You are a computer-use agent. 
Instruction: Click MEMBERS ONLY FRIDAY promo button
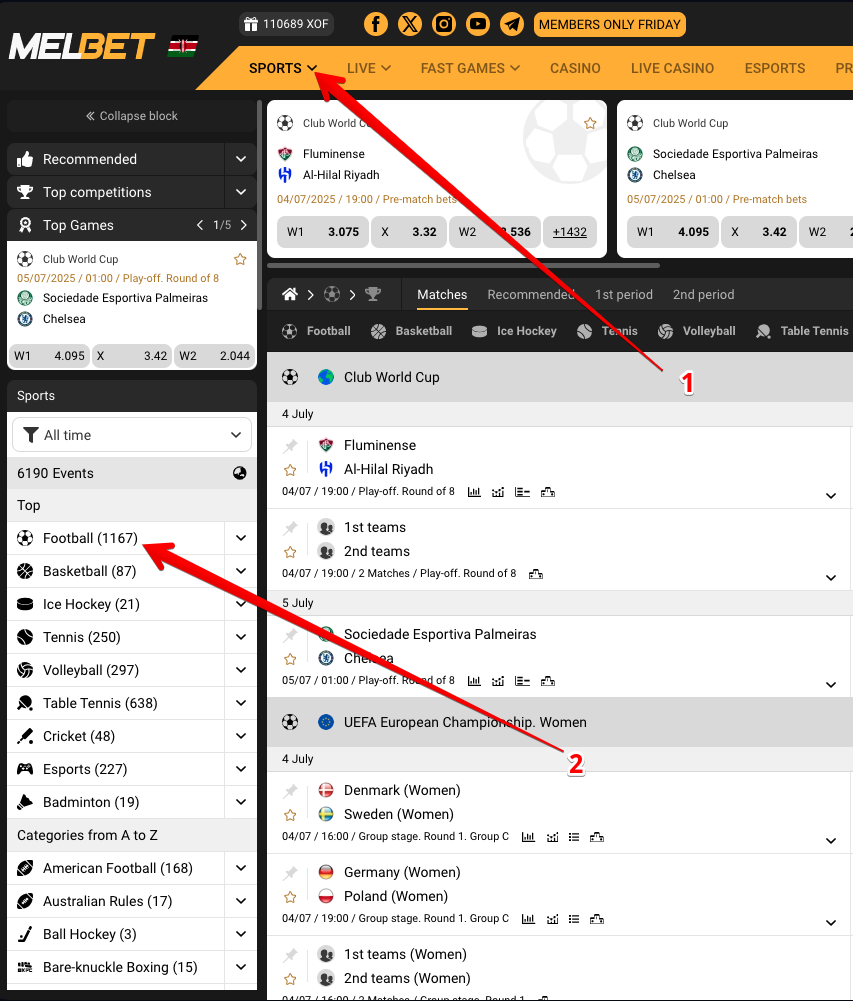[x=610, y=24]
